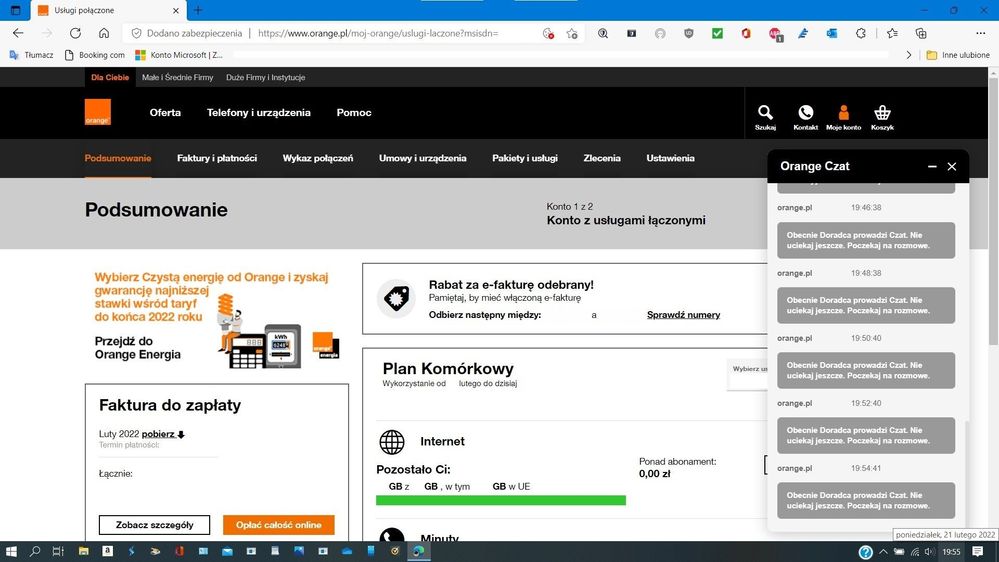Click the Konto z usługami łączonymi heading
999x562 pixels.
626,220
